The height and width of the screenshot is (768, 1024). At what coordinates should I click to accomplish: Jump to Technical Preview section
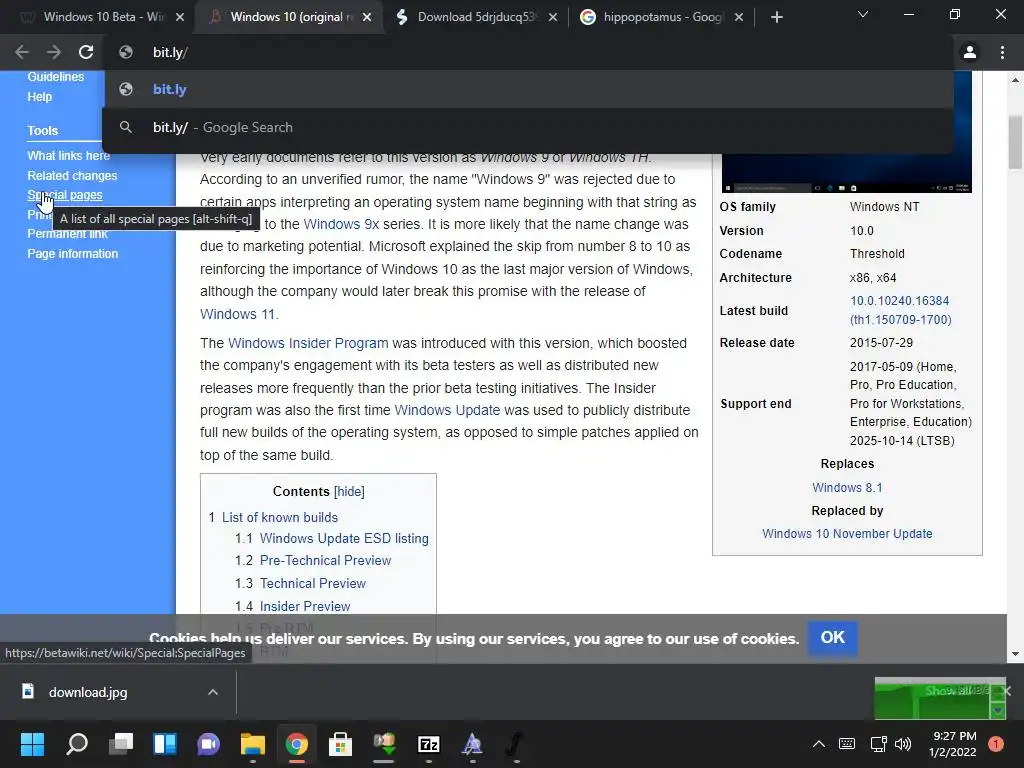pos(313,583)
